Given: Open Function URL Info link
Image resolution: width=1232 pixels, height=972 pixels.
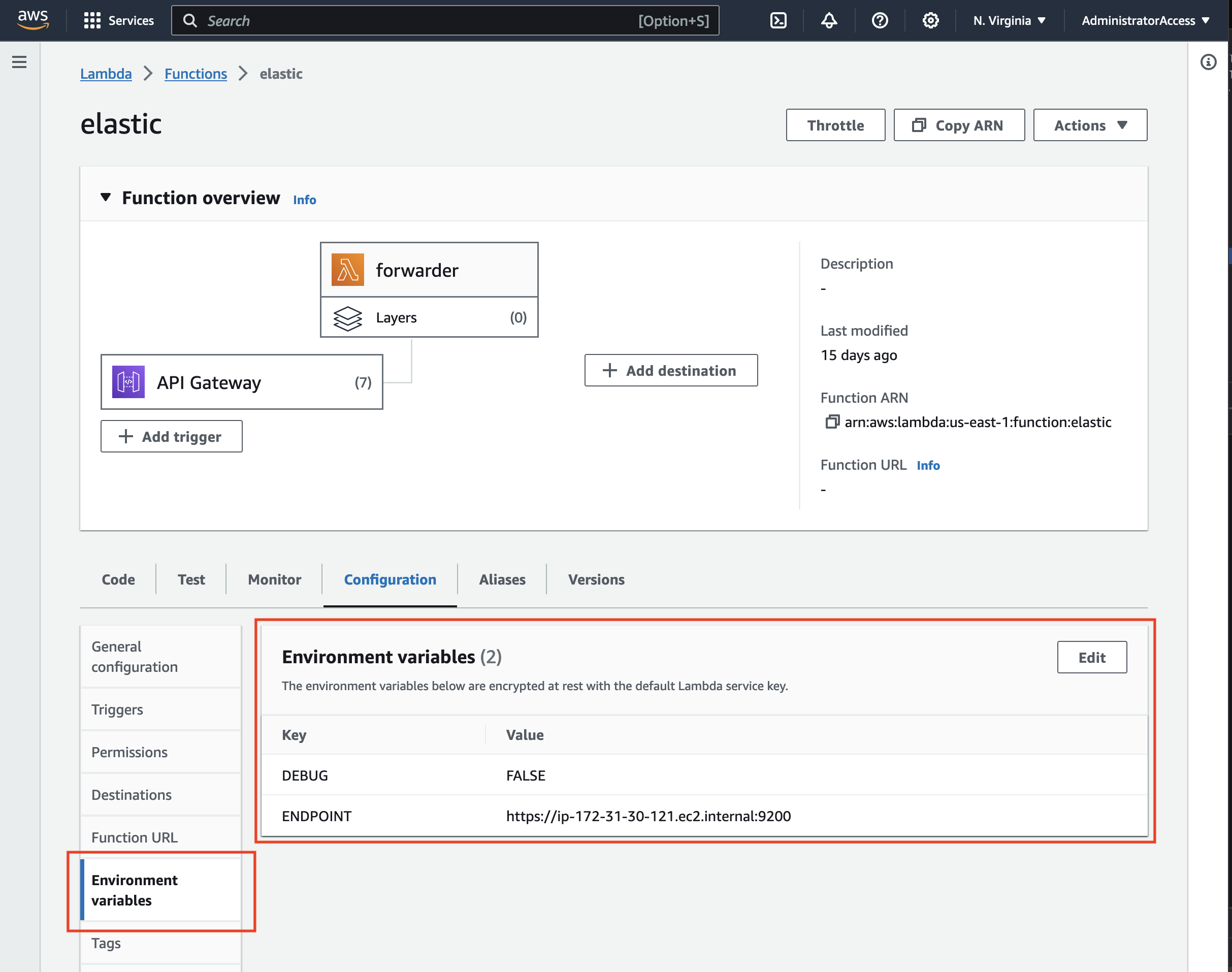Looking at the screenshot, I should click(x=928, y=466).
